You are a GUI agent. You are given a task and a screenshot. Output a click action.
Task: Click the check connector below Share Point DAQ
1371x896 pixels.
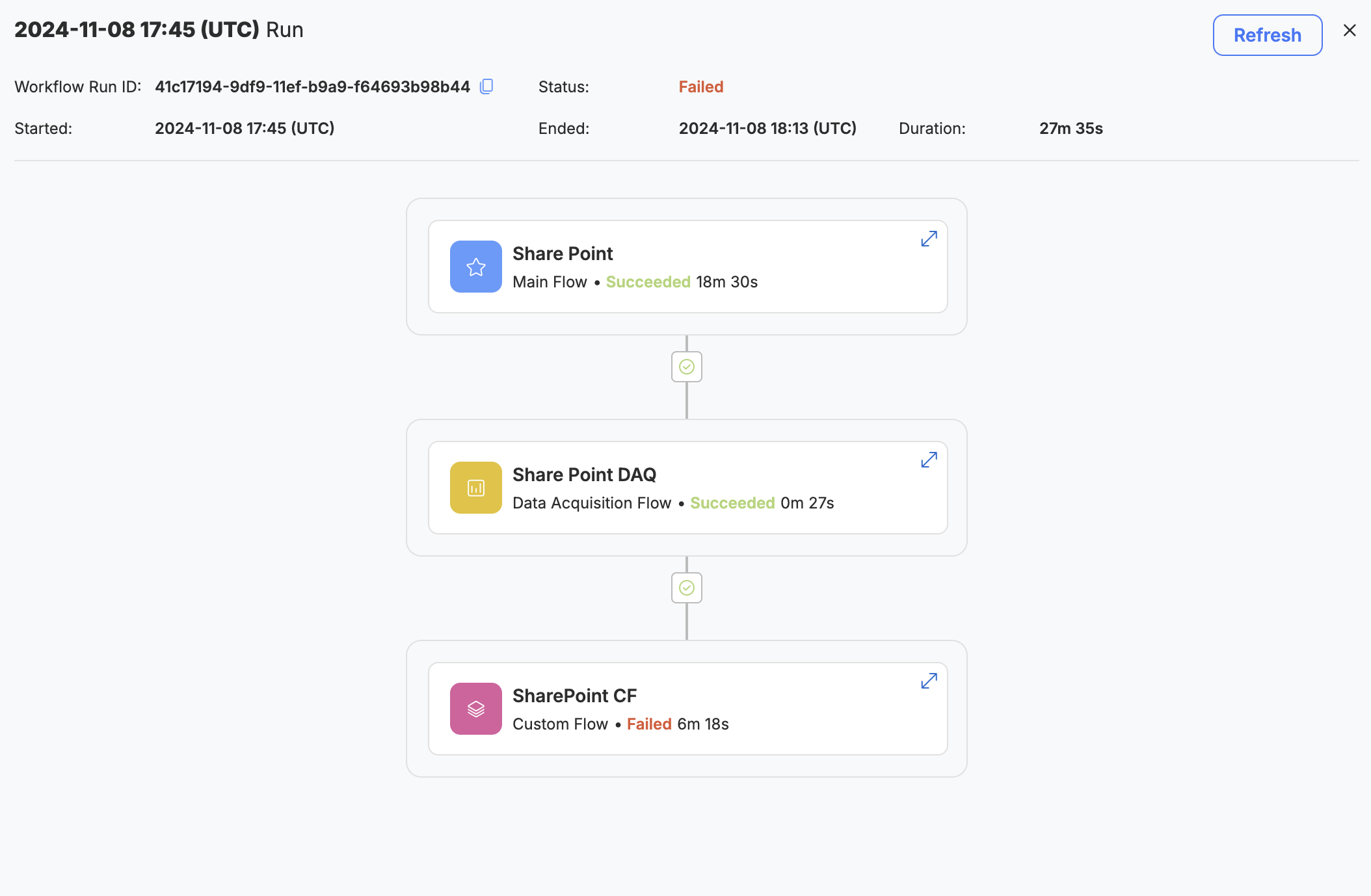pyautogui.click(x=687, y=588)
